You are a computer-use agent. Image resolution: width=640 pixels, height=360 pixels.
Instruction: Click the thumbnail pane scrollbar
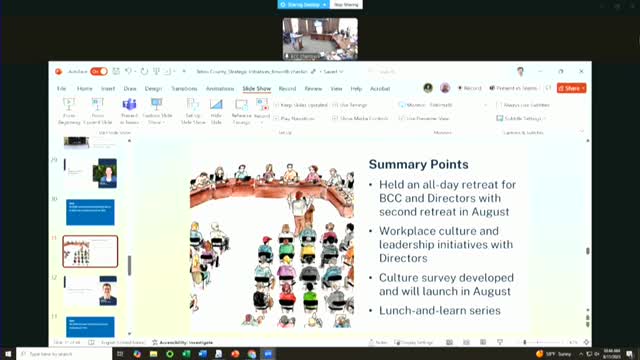click(129, 265)
